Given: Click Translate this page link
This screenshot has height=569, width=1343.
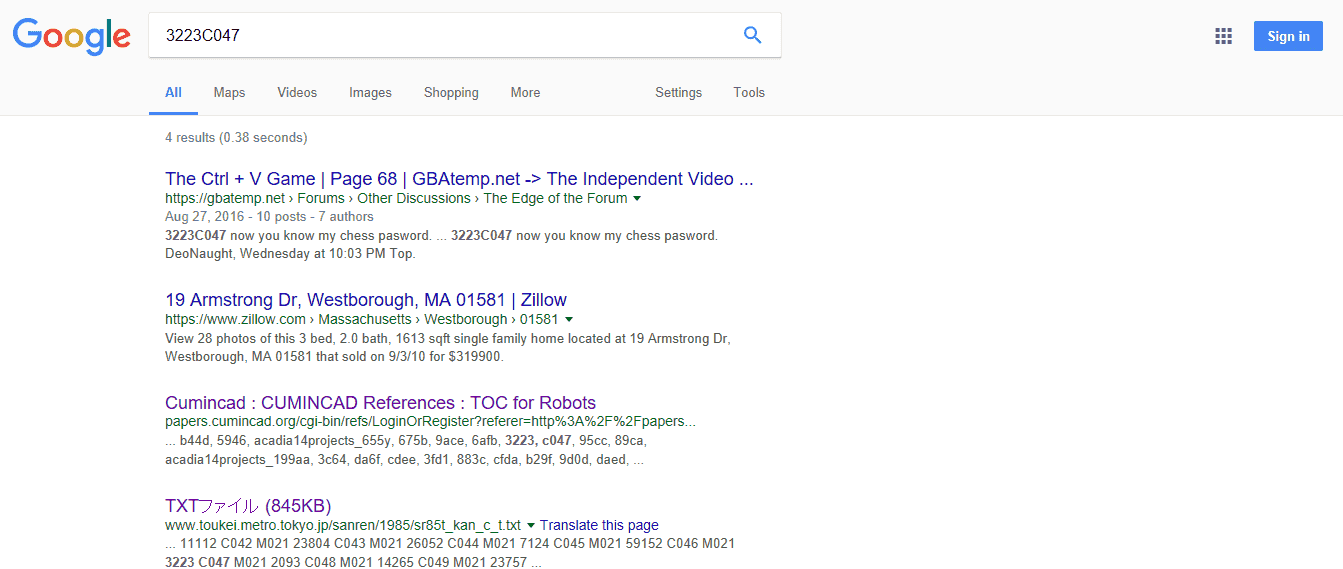Looking at the screenshot, I should point(599,525).
